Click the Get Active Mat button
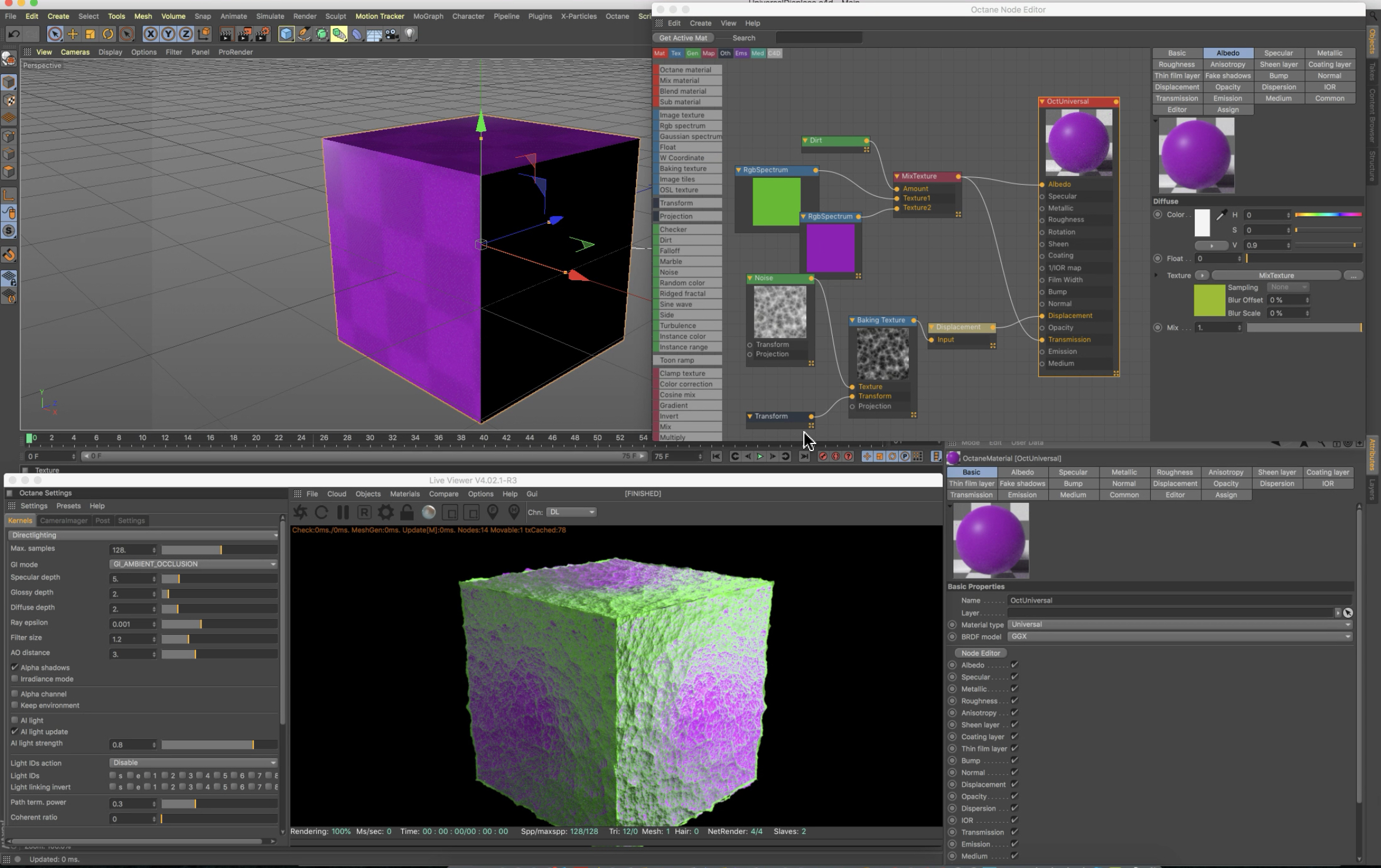This screenshot has width=1381, height=868. tap(683, 38)
